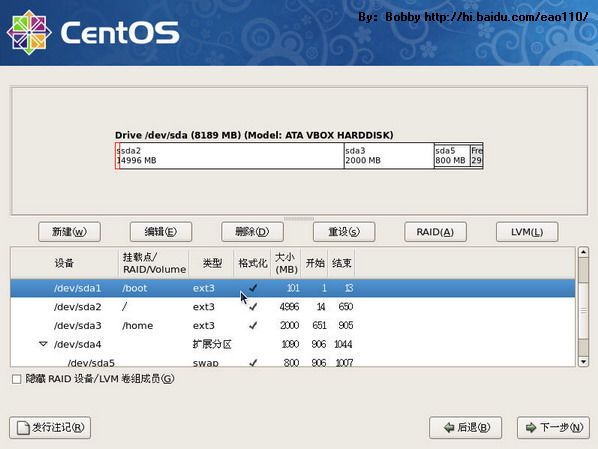The image size is (598, 449).
Task: Go back with the 后退(B) button
Action: point(465,428)
